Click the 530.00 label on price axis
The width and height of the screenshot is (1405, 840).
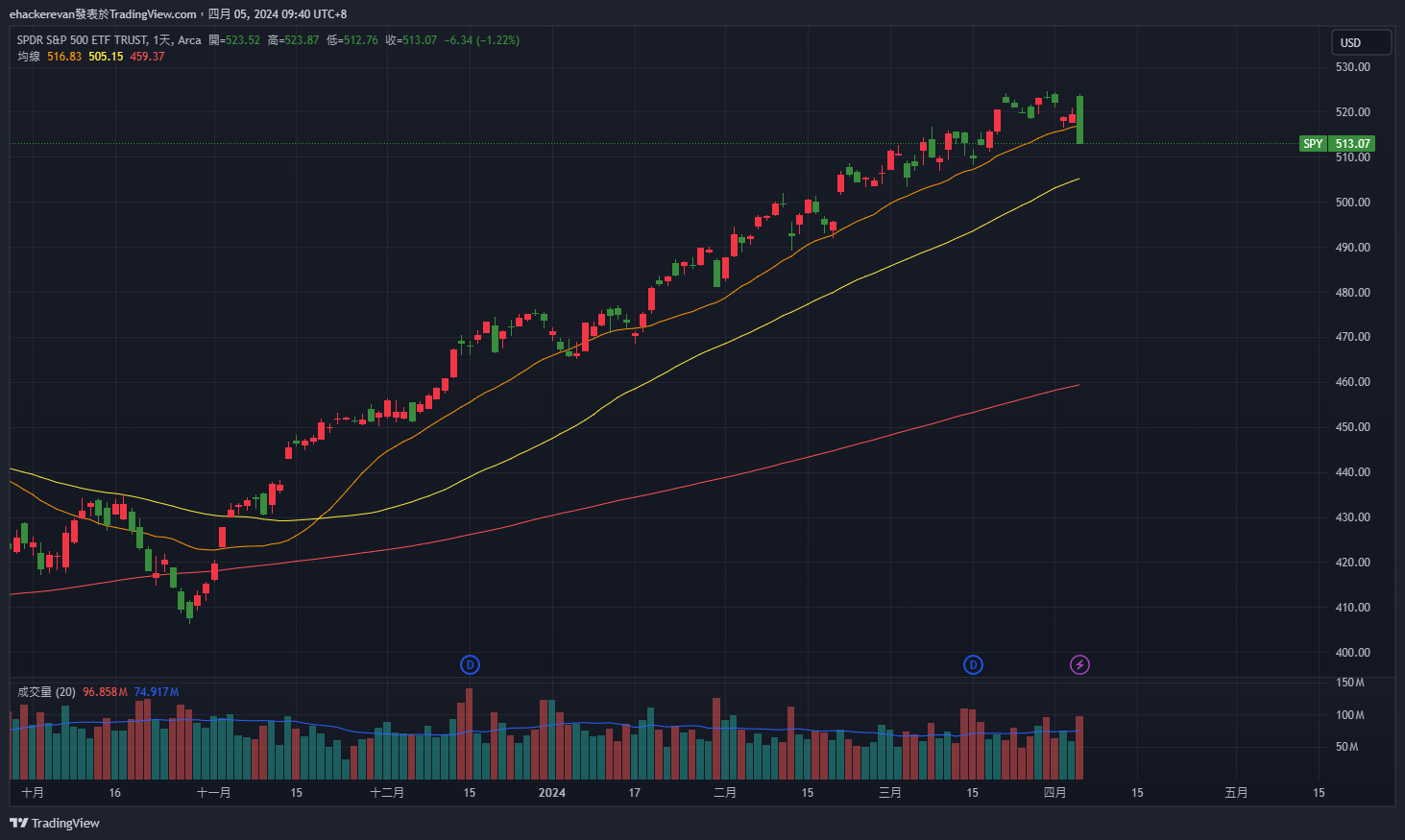point(1352,67)
